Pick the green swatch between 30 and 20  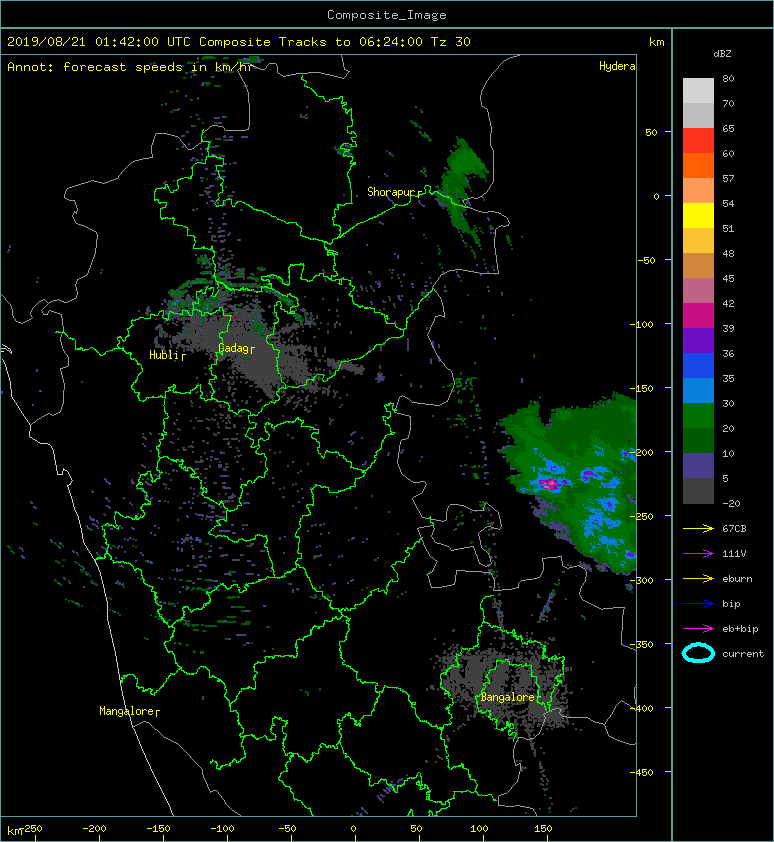(698, 416)
